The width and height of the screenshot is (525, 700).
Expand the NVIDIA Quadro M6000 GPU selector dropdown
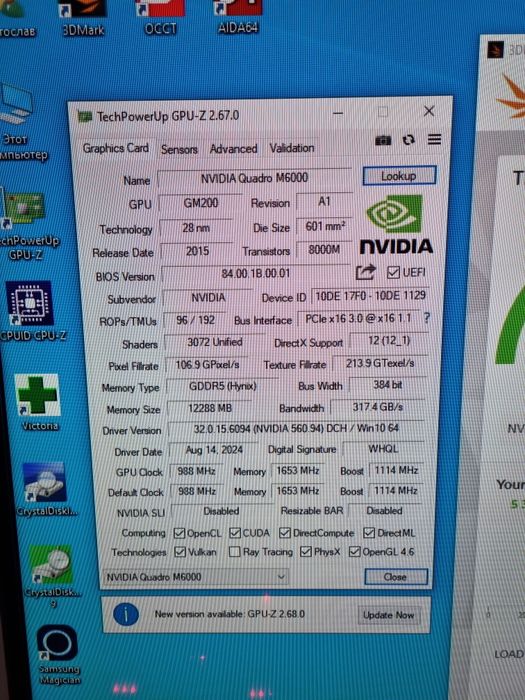[x=195, y=577]
